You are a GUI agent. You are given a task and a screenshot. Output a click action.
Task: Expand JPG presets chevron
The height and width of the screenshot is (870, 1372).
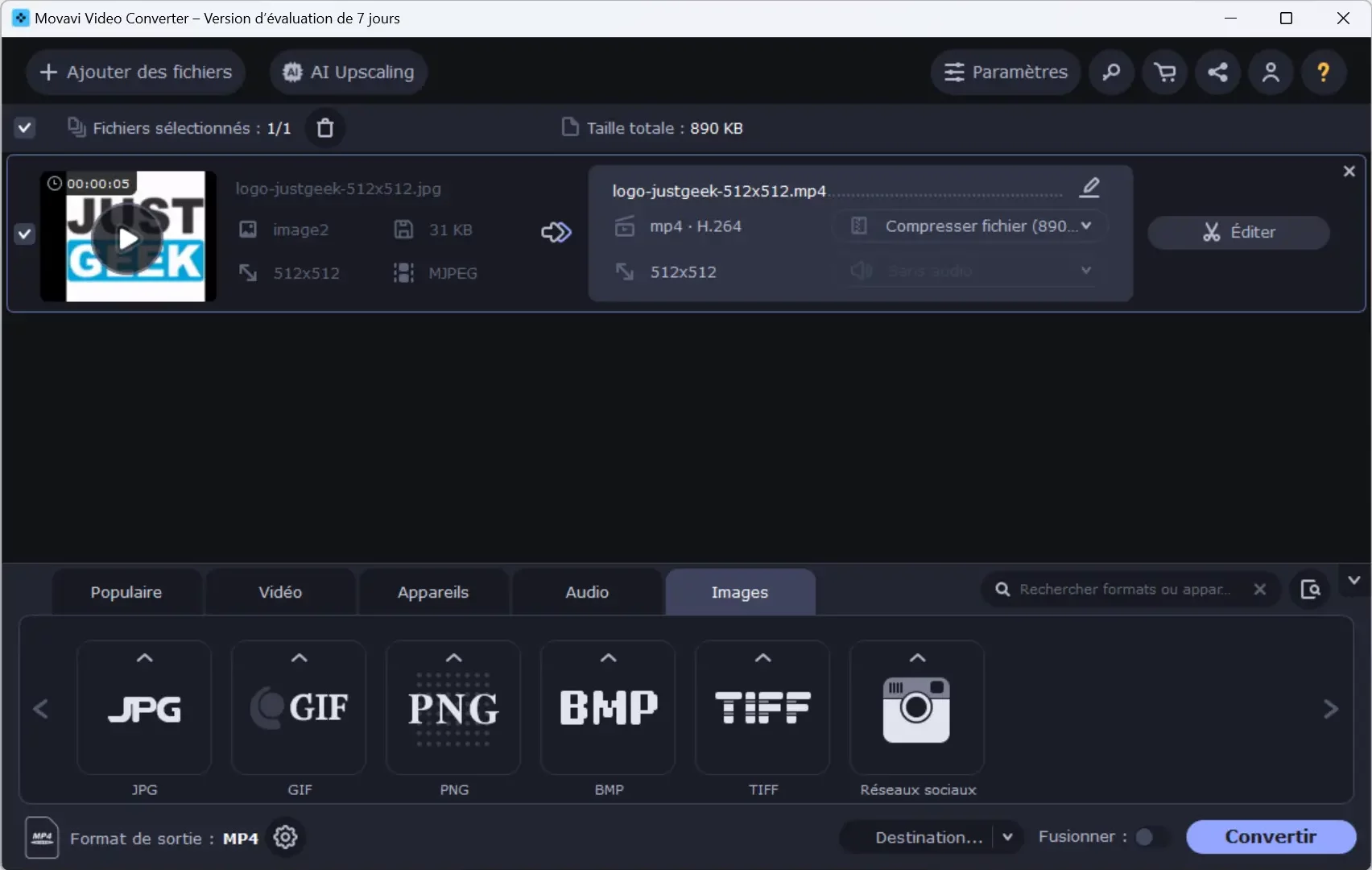[x=144, y=657]
